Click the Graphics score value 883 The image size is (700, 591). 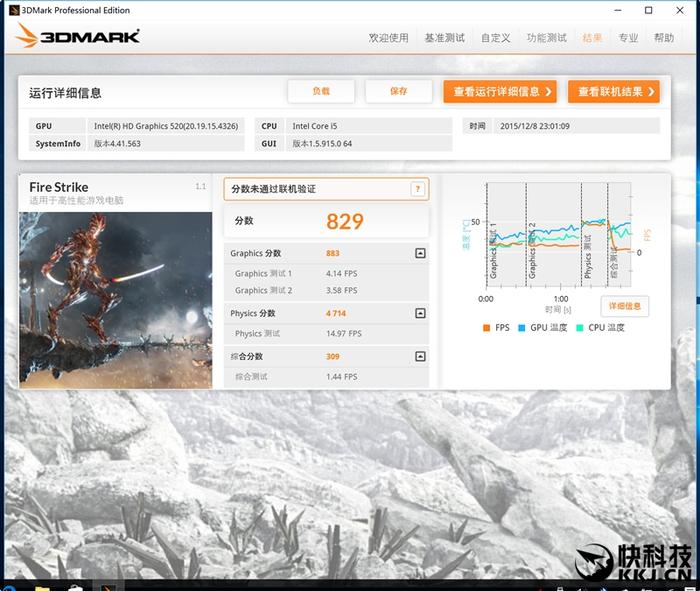[333, 253]
